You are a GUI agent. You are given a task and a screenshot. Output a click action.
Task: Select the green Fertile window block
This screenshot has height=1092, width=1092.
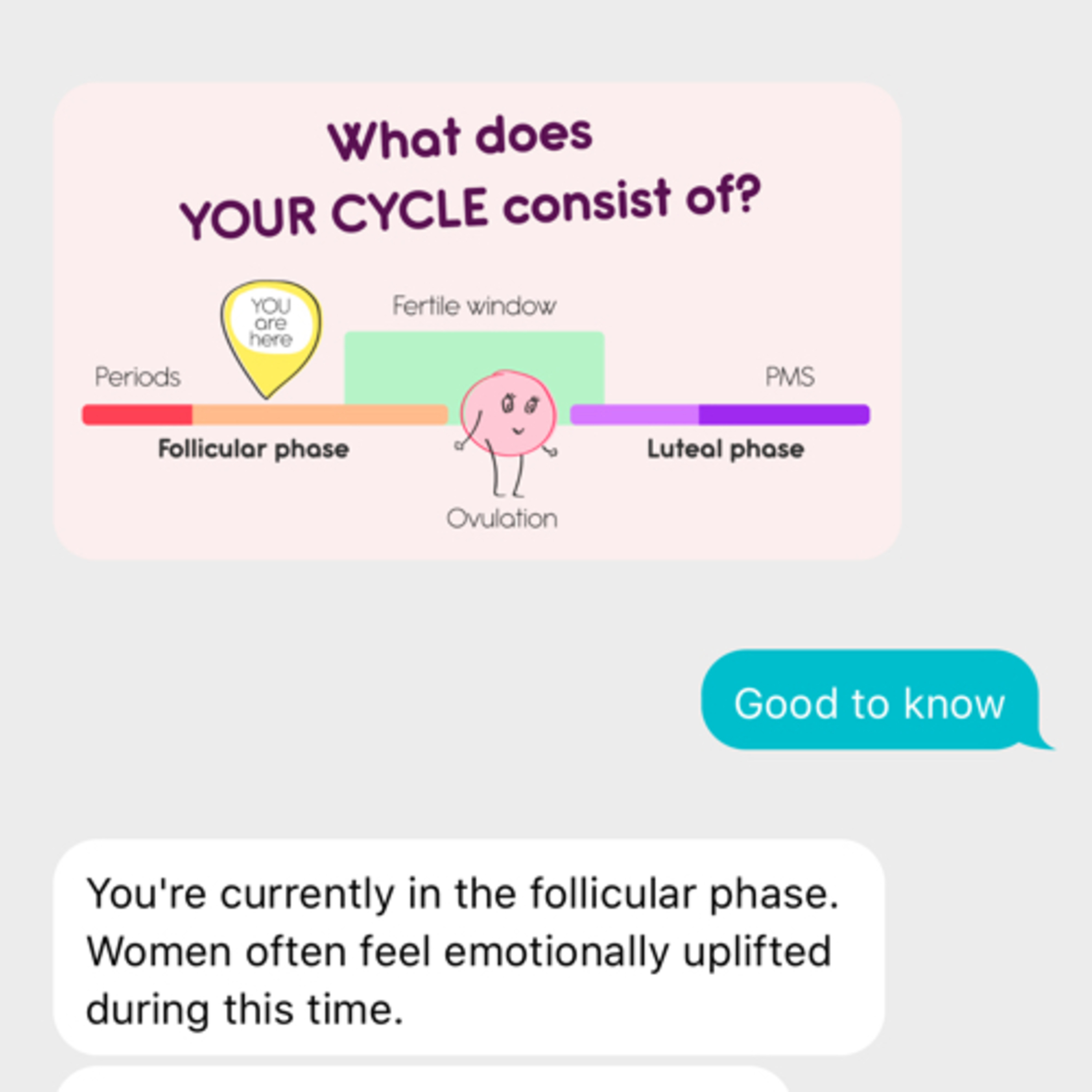click(474, 367)
